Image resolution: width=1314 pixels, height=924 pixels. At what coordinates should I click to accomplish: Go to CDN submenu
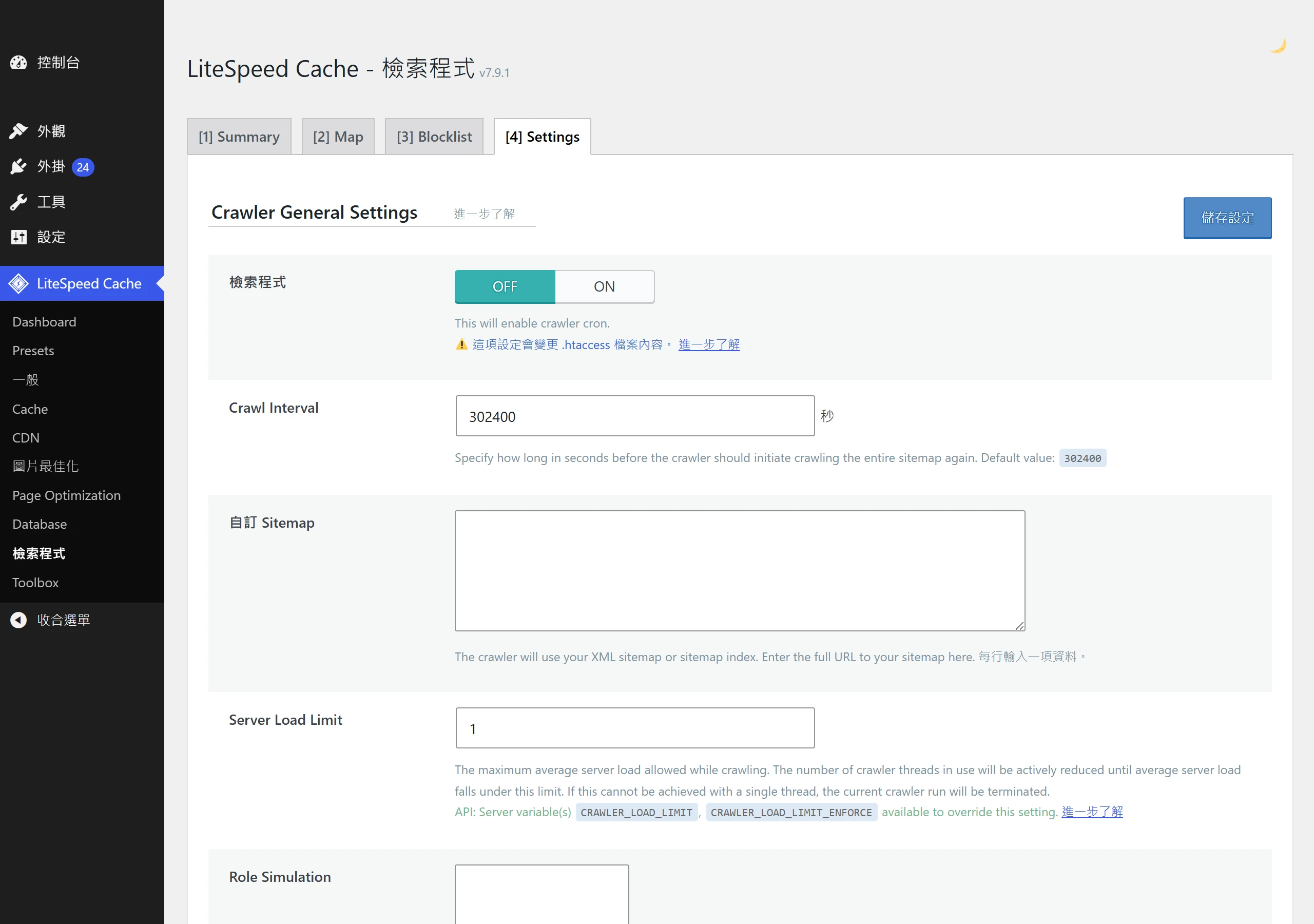[26, 438]
